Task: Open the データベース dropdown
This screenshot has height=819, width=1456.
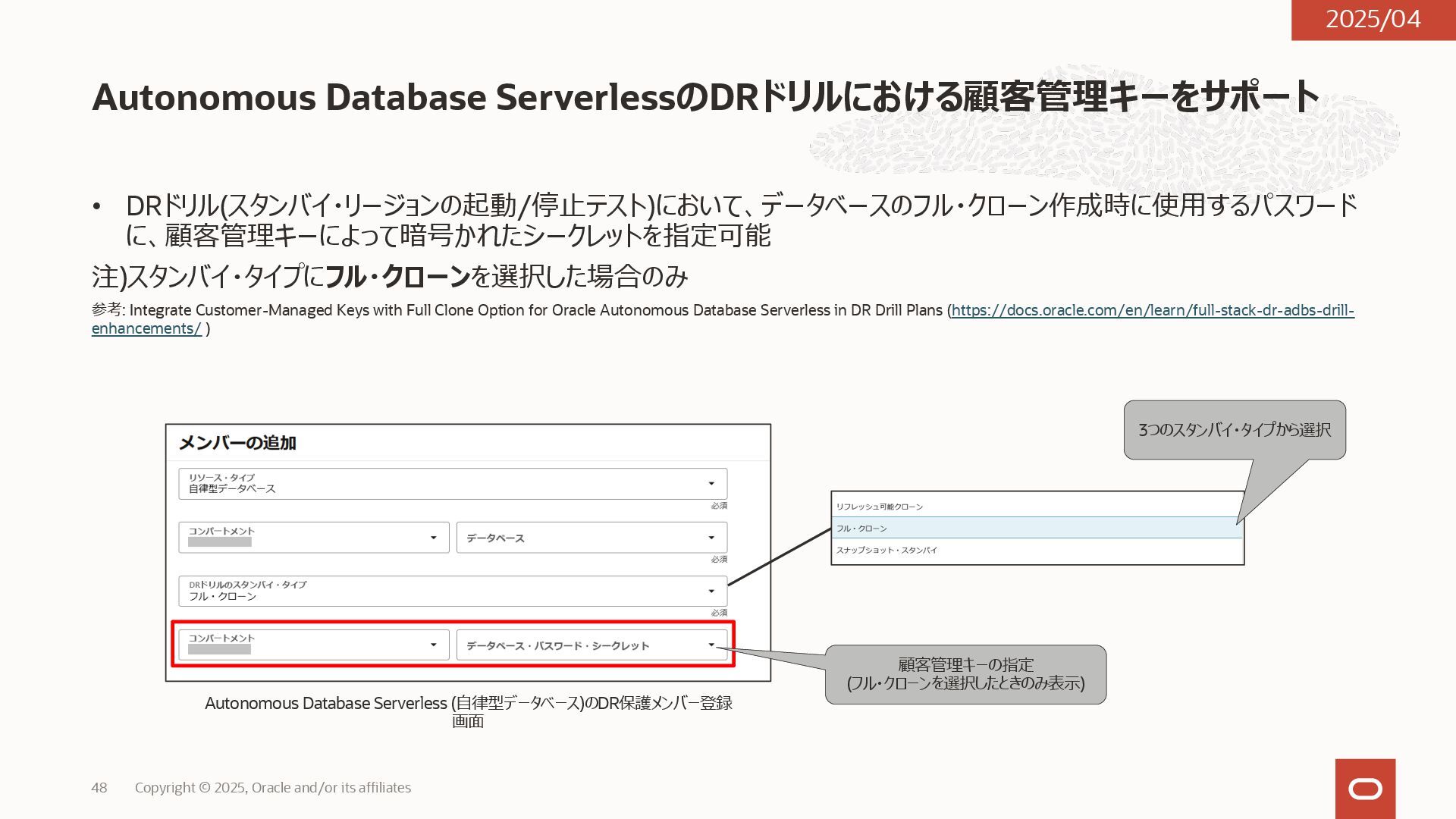Action: tap(591, 538)
